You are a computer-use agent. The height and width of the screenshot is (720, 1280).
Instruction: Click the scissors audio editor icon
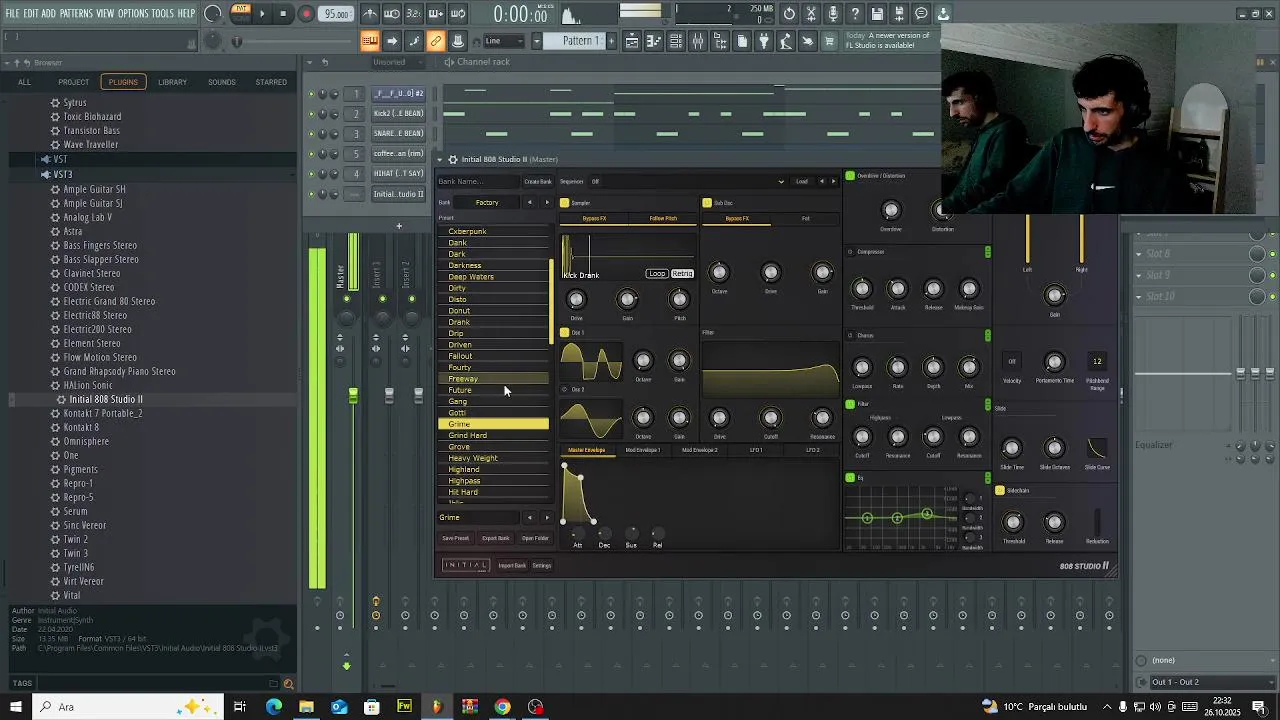click(x=812, y=14)
